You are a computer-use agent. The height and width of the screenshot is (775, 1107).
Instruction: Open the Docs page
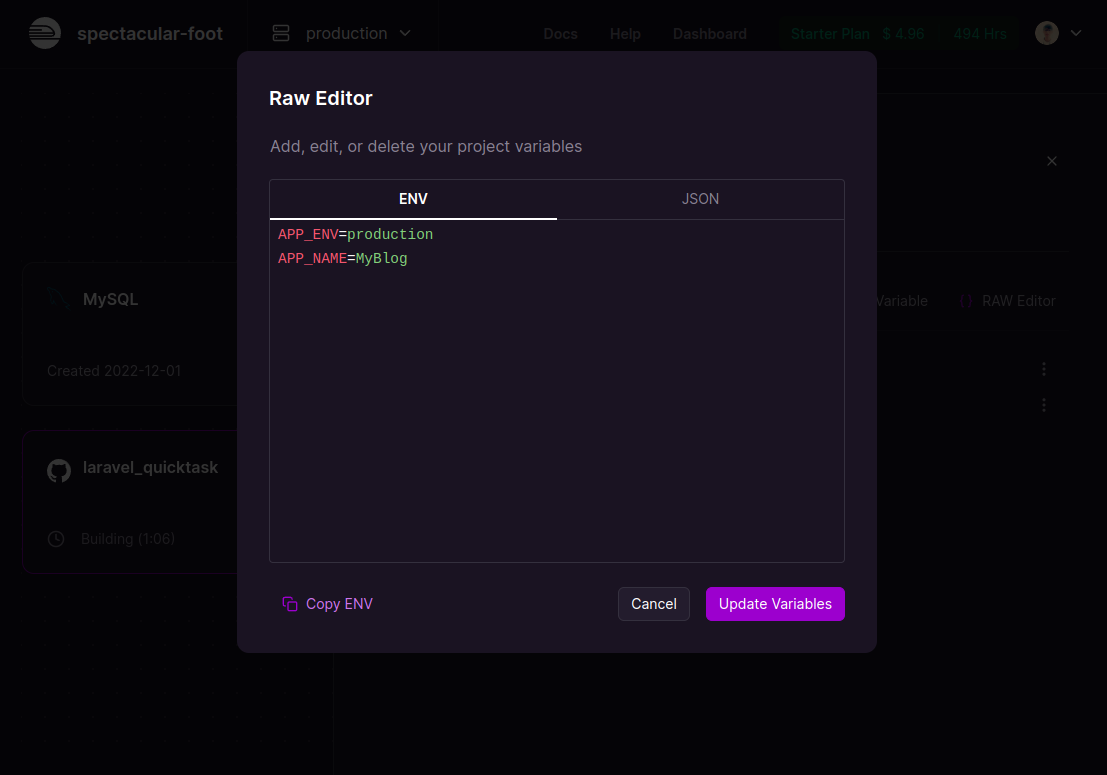560,33
